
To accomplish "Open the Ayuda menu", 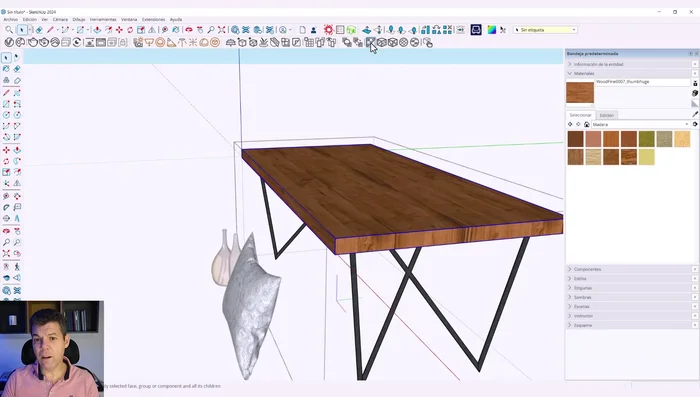I will (x=176, y=20).
